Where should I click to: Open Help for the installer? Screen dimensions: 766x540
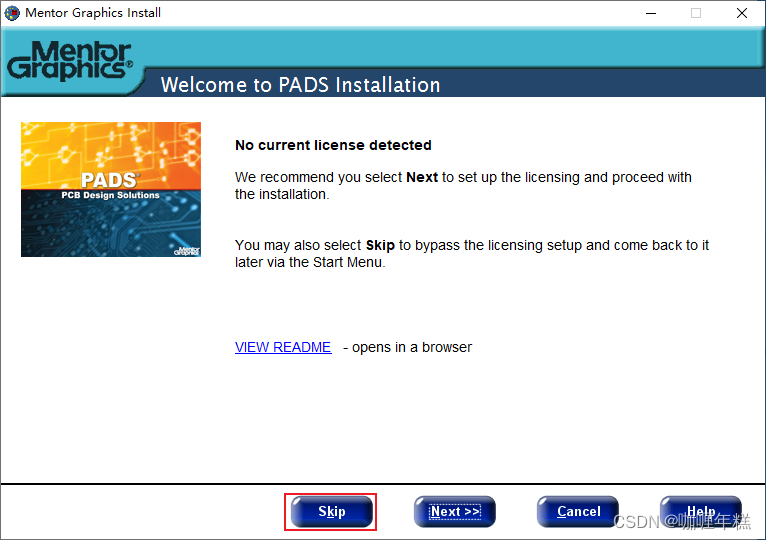[x=701, y=512]
